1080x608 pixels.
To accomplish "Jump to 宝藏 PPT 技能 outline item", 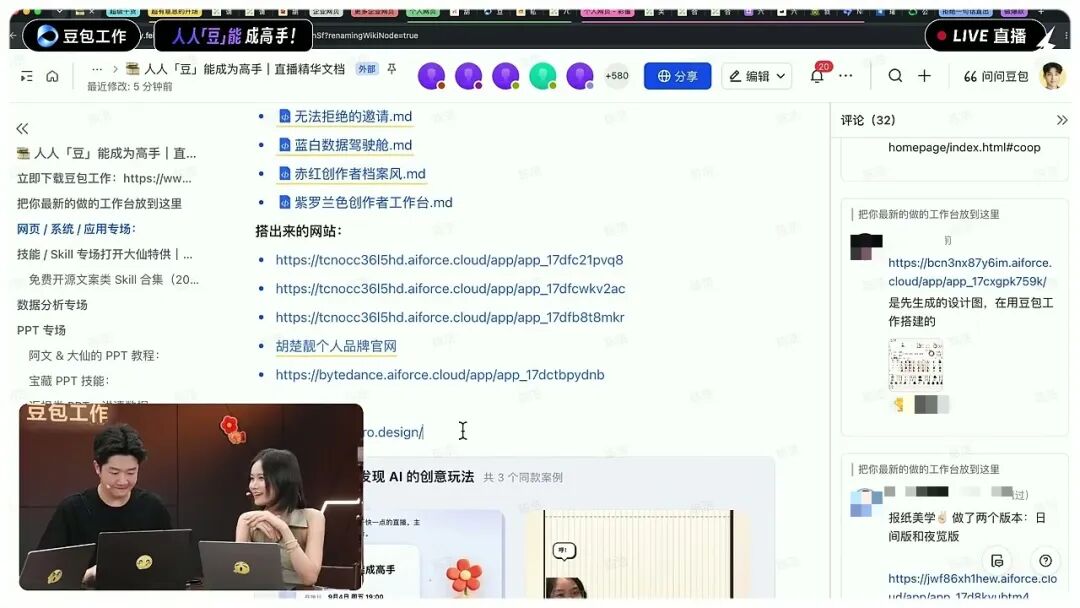I will [x=69, y=381].
